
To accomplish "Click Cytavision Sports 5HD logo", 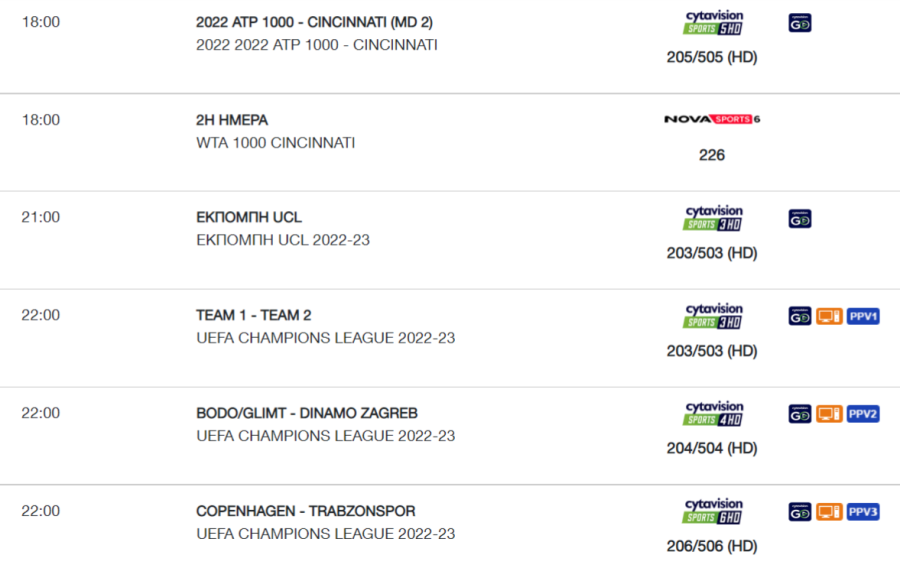I will [x=713, y=22].
